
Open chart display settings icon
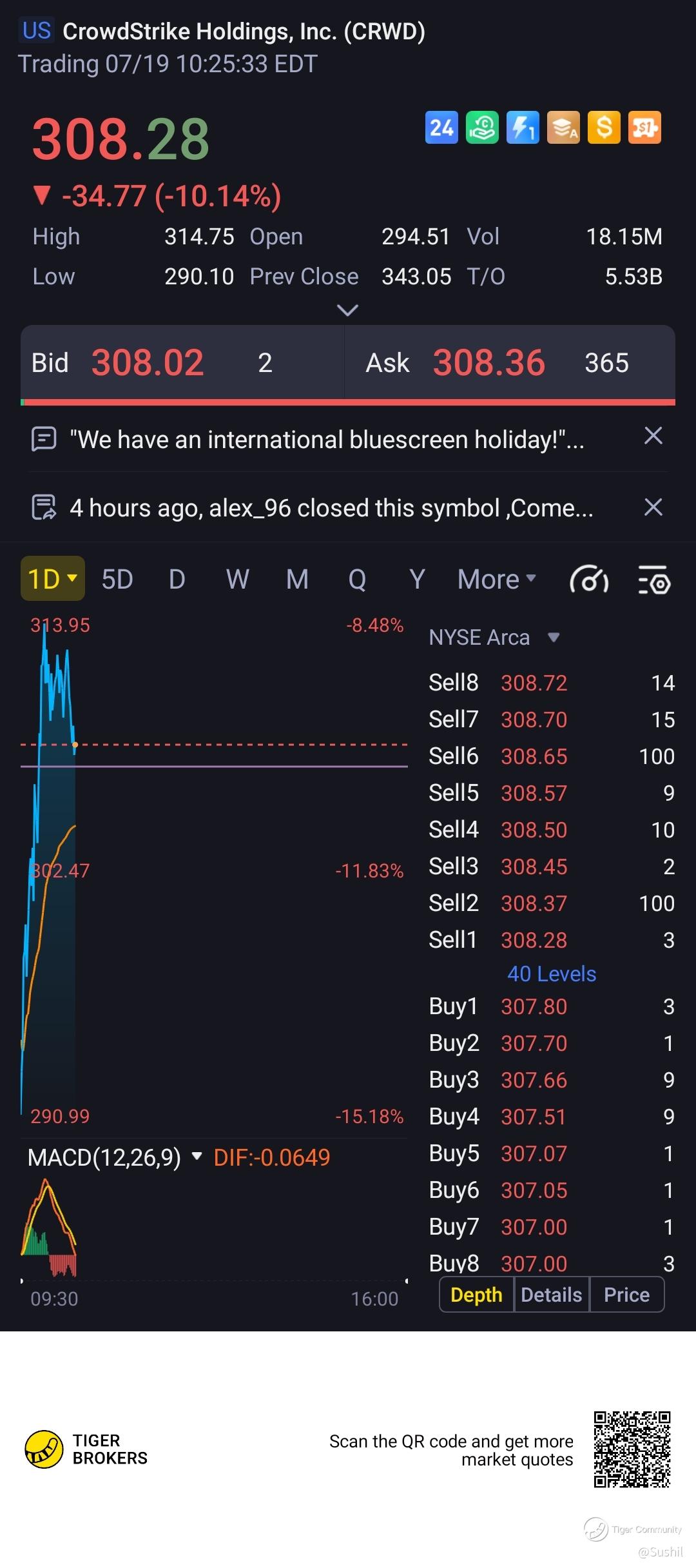(x=654, y=579)
